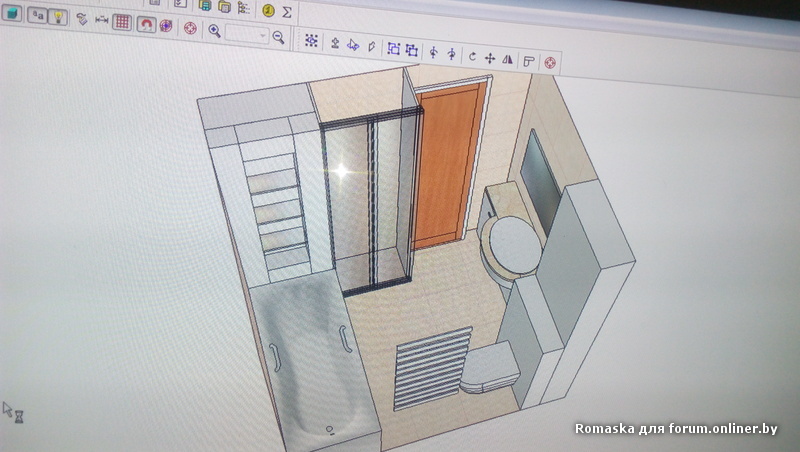Screen dimensions: 800x452
Task: Select the dimension measurement tool
Action: [102, 20]
